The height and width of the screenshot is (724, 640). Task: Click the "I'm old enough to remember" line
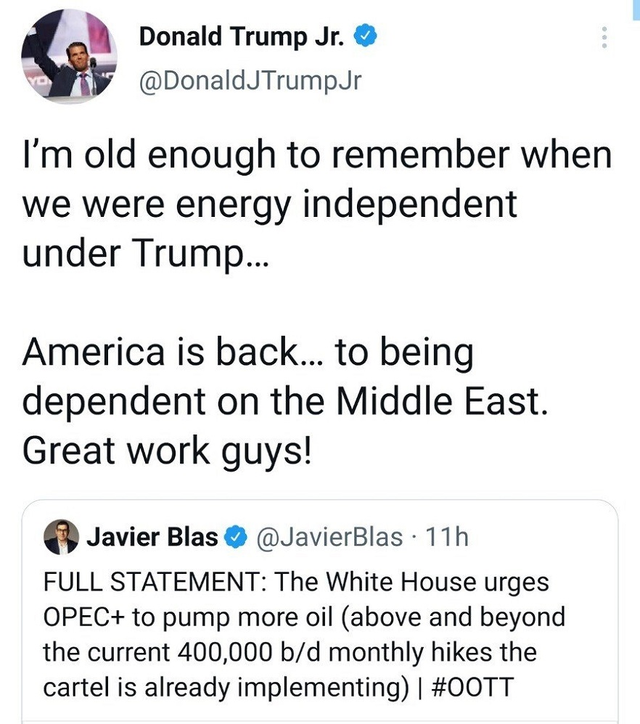pyautogui.click(x=316, y=157)
